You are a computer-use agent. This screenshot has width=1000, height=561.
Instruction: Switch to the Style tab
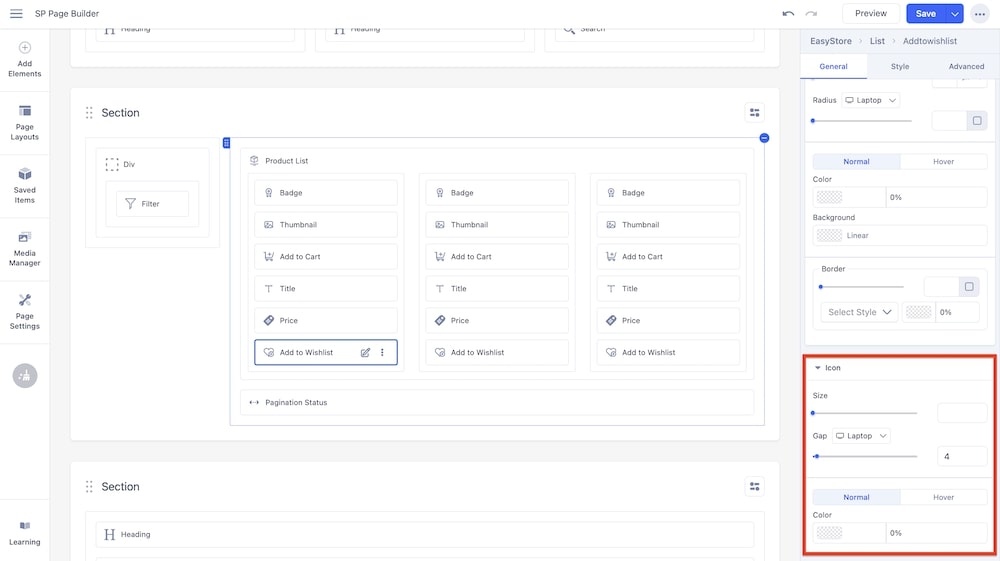[x=900, y=66]
